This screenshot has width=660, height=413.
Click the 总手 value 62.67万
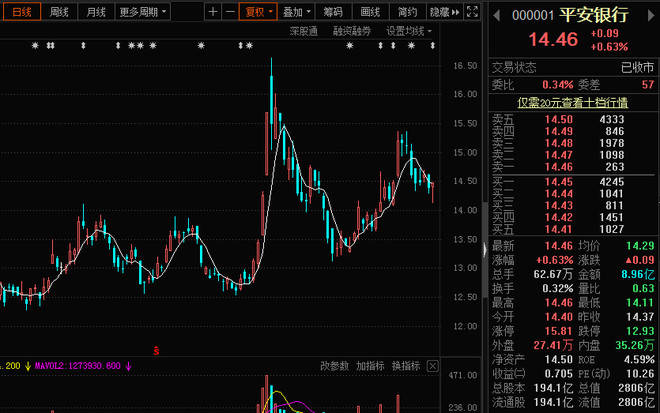(553, 274)
